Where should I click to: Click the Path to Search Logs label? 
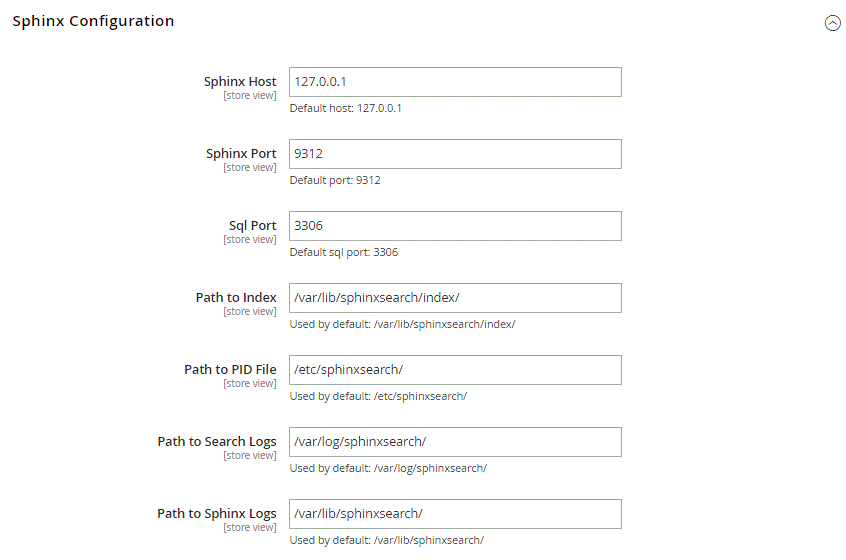217,442
